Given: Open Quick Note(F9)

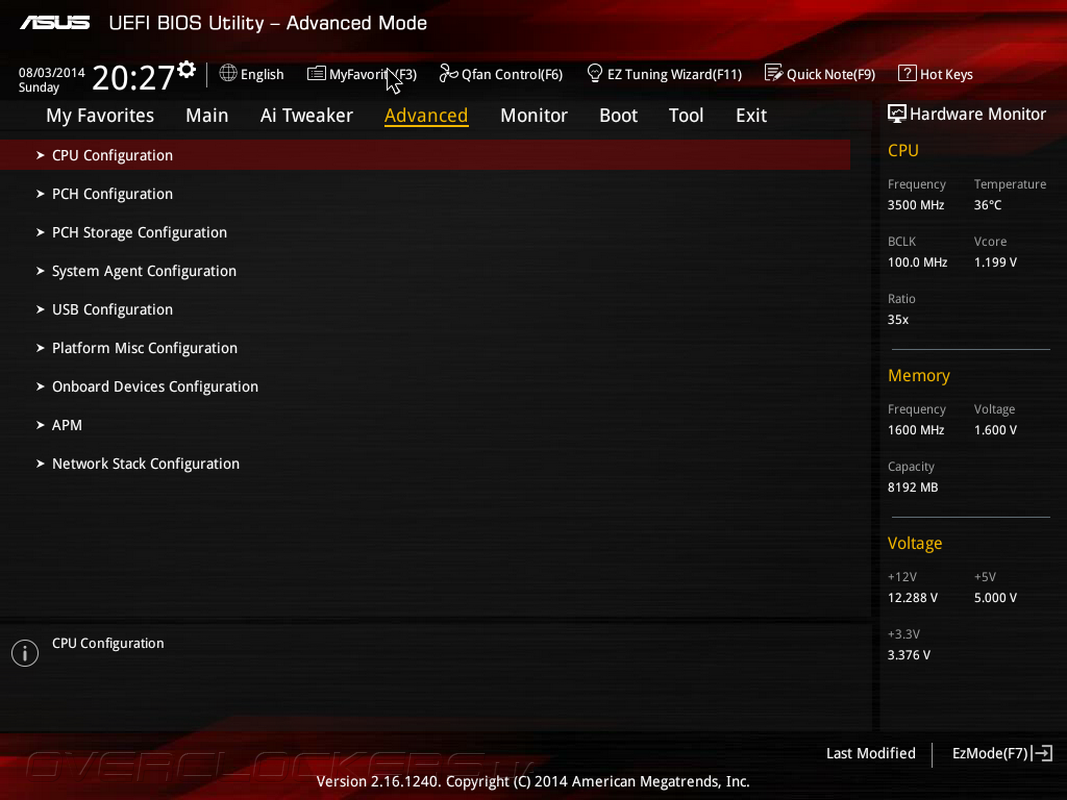Looking at the screenshot, I should click(x=831, y=74).
